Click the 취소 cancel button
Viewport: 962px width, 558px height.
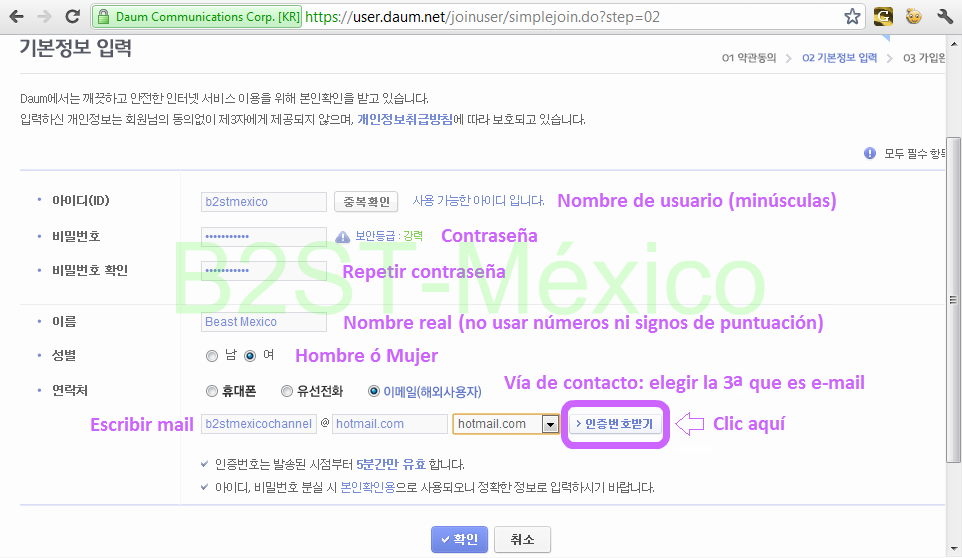tap(522, 539)
